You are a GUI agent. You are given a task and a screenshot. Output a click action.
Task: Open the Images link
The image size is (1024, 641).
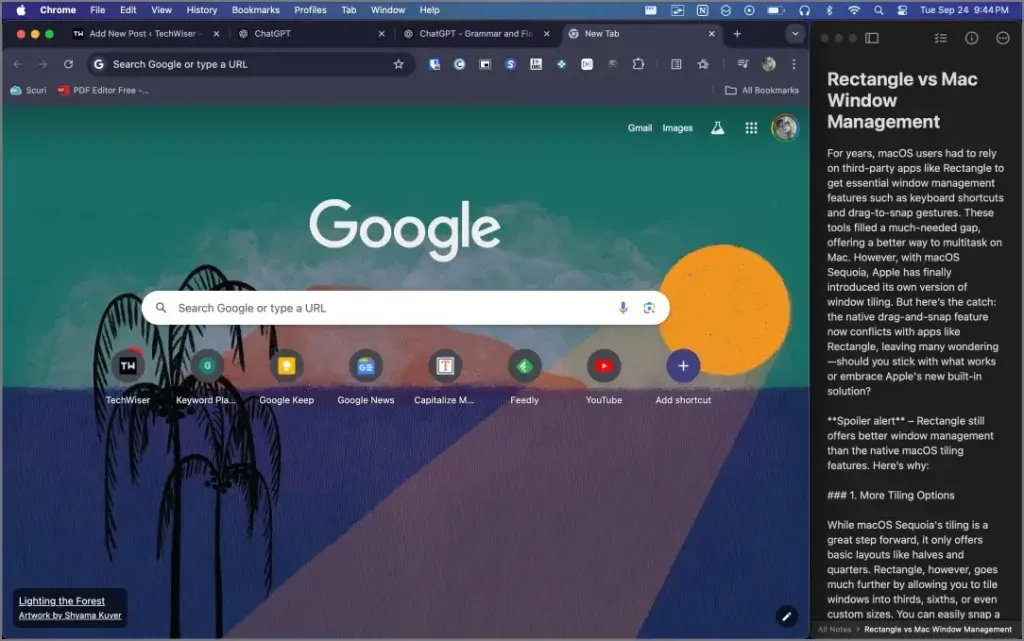[x=677, y=128]
